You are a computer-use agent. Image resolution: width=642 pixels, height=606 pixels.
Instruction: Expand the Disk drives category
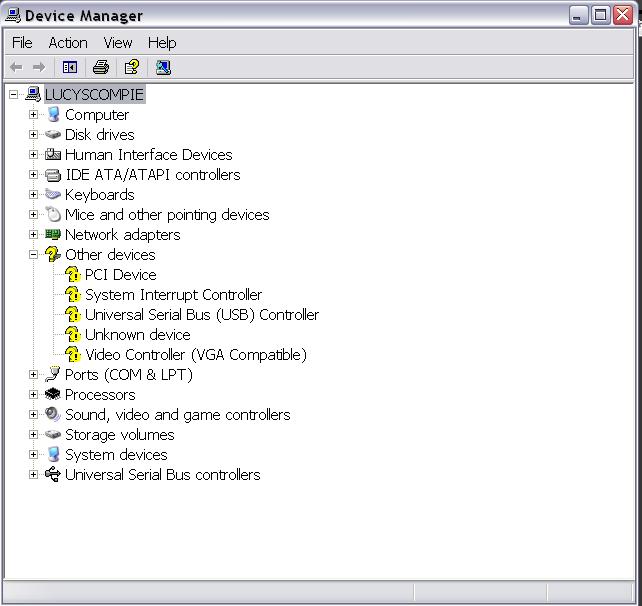[x=34, y=134]
